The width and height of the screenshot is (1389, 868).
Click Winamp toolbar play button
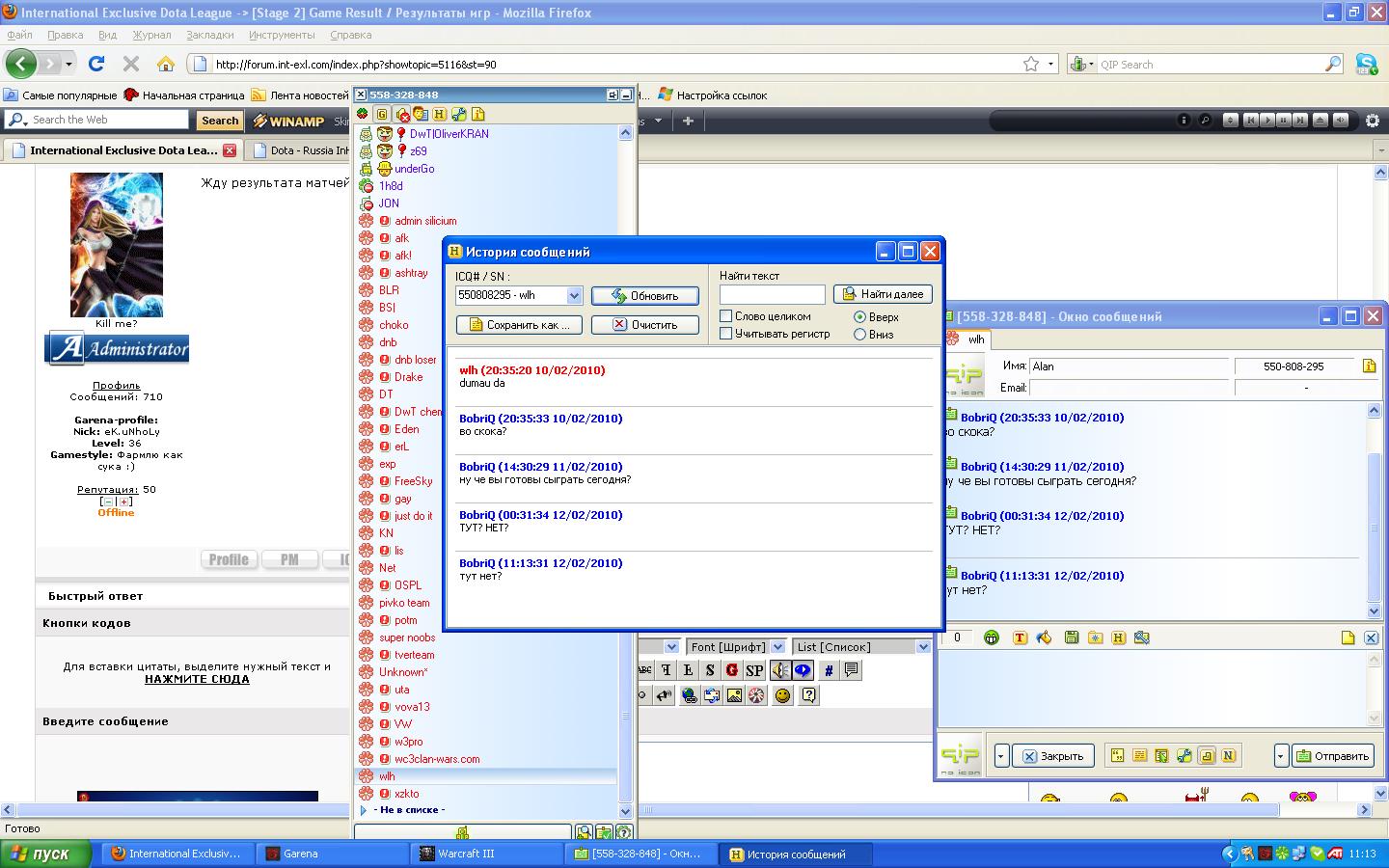(1267, 121)
